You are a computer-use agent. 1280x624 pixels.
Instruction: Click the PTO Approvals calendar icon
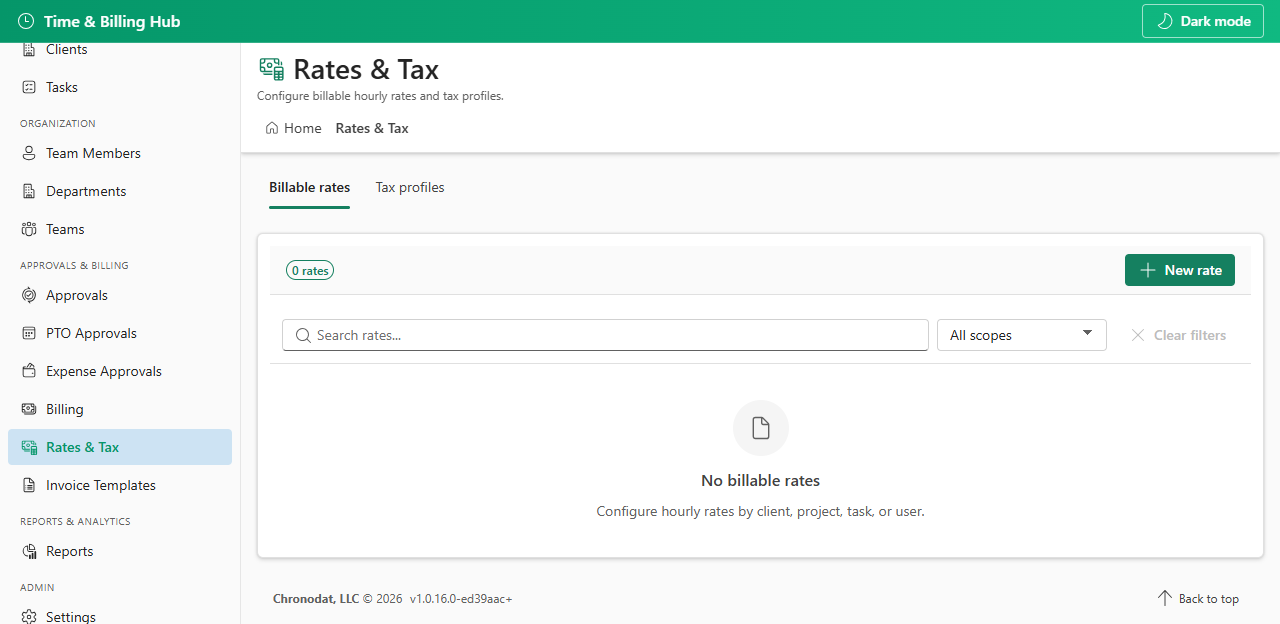[29, 333]
